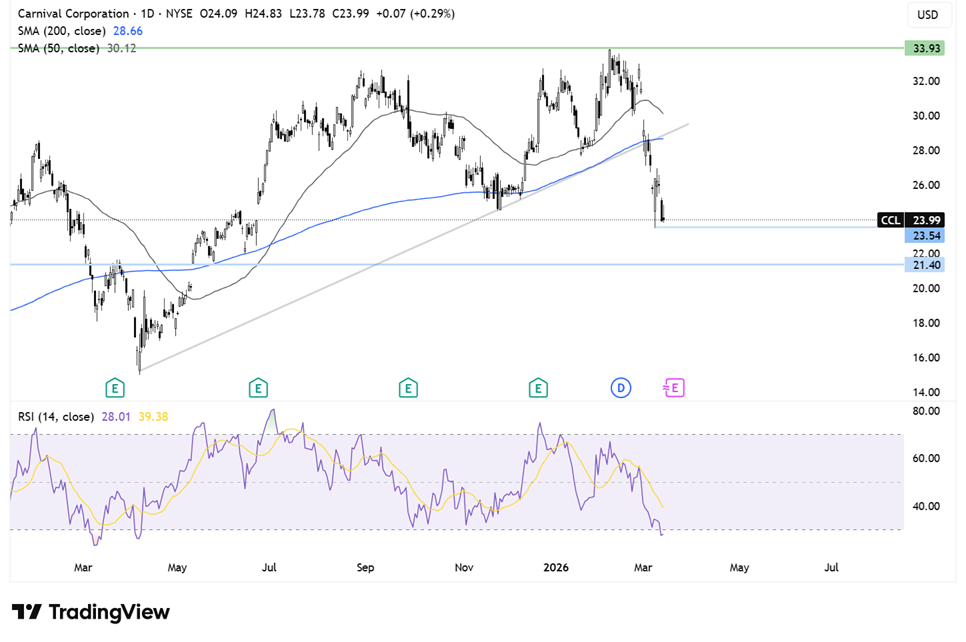Click the +0.07 (+0.29%) change value
This screenshot has height=642, width=966.
point(416,14)
